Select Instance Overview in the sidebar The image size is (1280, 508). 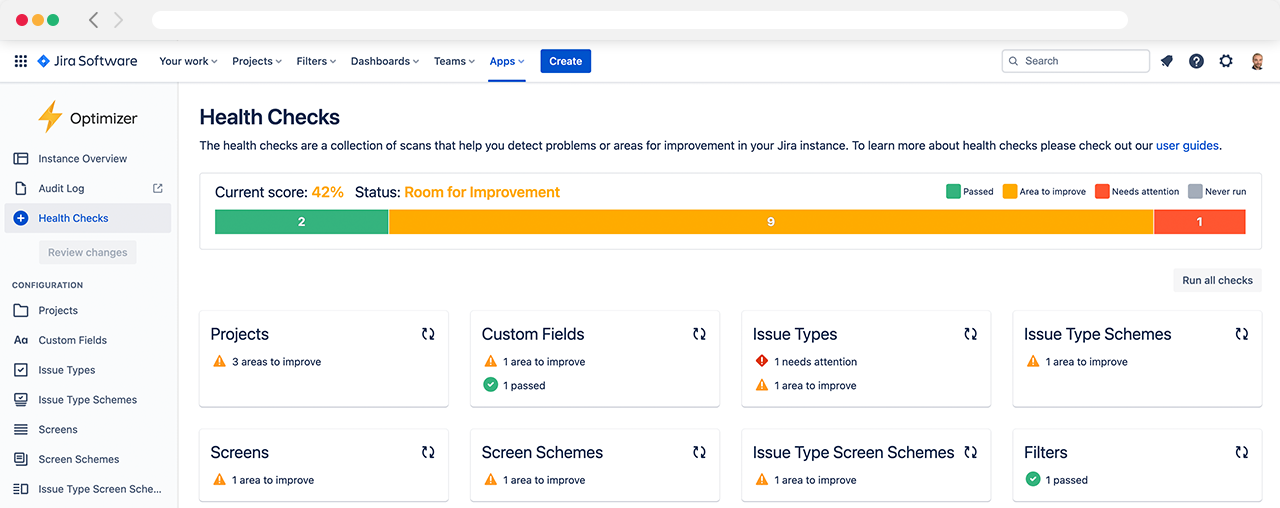click(82, 158)
